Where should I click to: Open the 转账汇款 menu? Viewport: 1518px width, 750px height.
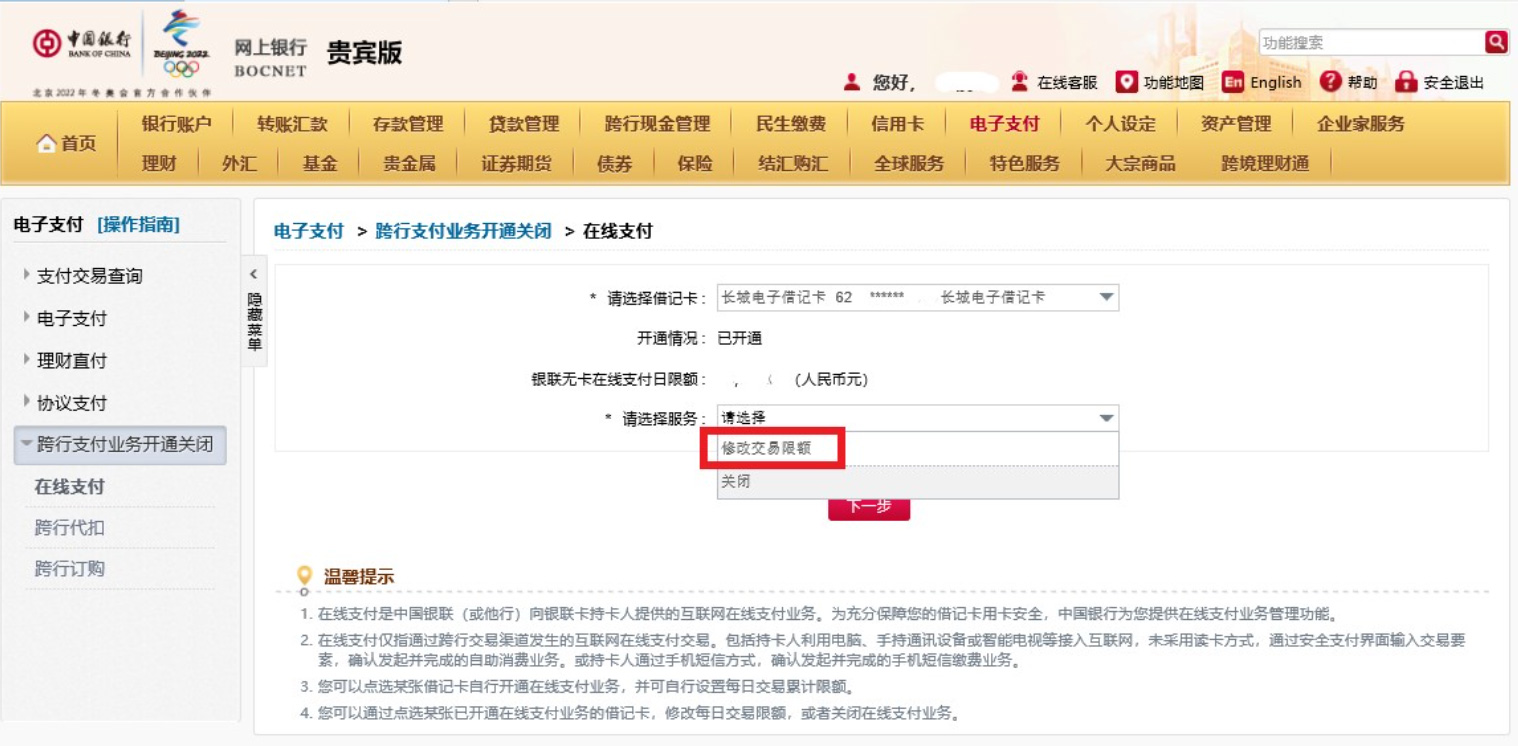click(x=292, y=124)
